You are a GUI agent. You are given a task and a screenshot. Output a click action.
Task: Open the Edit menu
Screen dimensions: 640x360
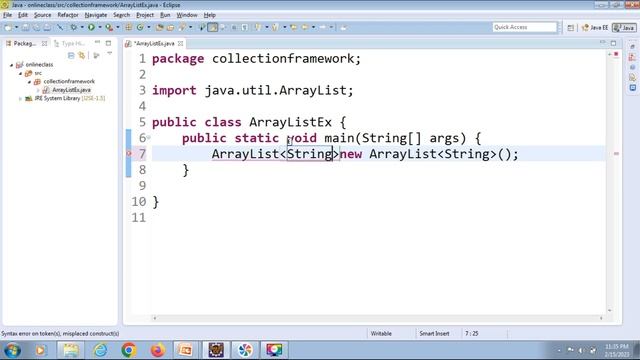(x=23, y=15)
